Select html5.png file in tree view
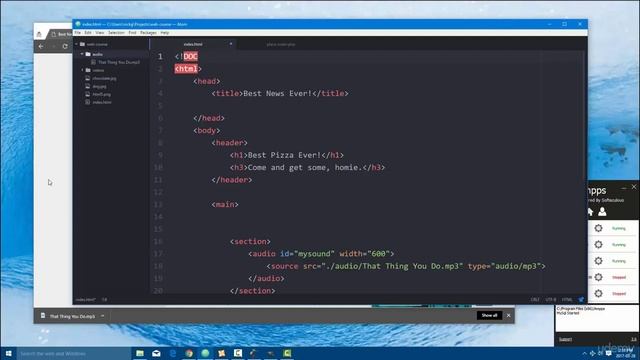Screen dimensions: 640x360 [101, 94]
